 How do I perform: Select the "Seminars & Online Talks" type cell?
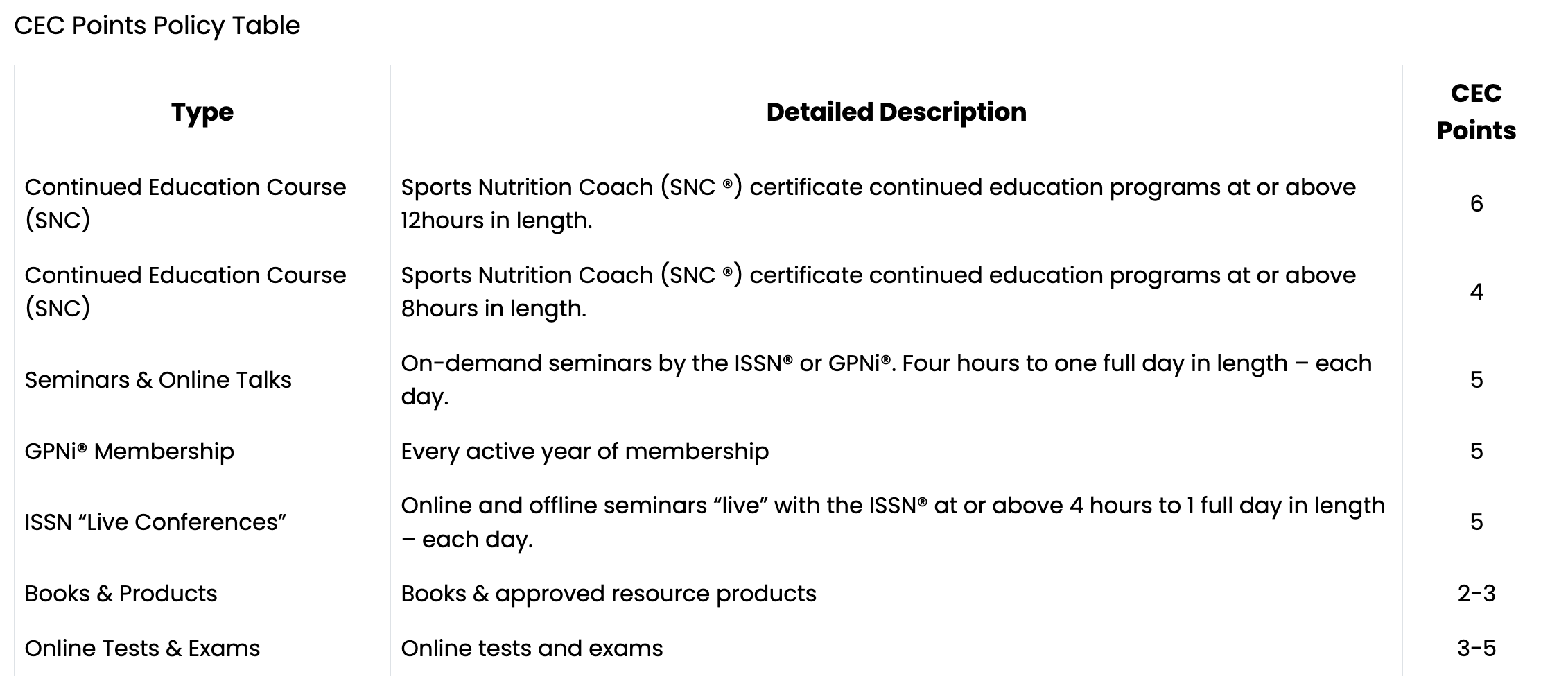(158, 380)
